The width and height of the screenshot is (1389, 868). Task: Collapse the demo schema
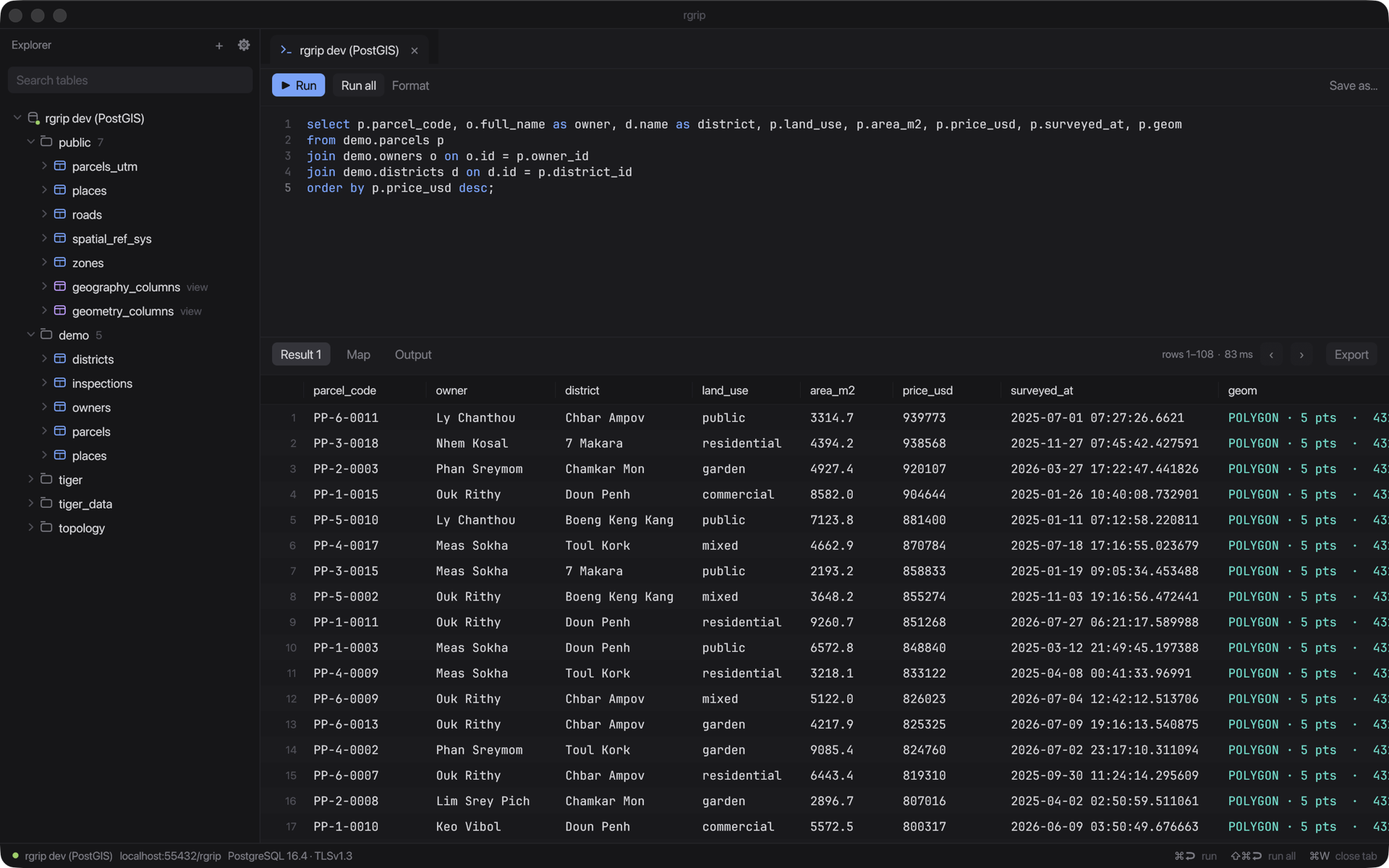coord(30,335)
